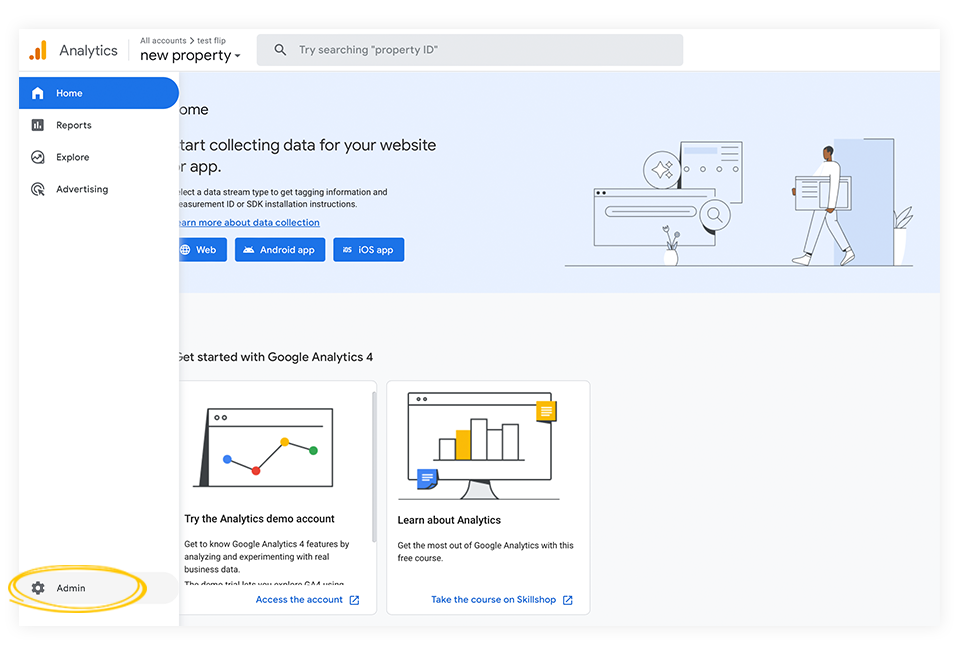
Task: Open Admin via the gear icon
Action: point(38,588)
